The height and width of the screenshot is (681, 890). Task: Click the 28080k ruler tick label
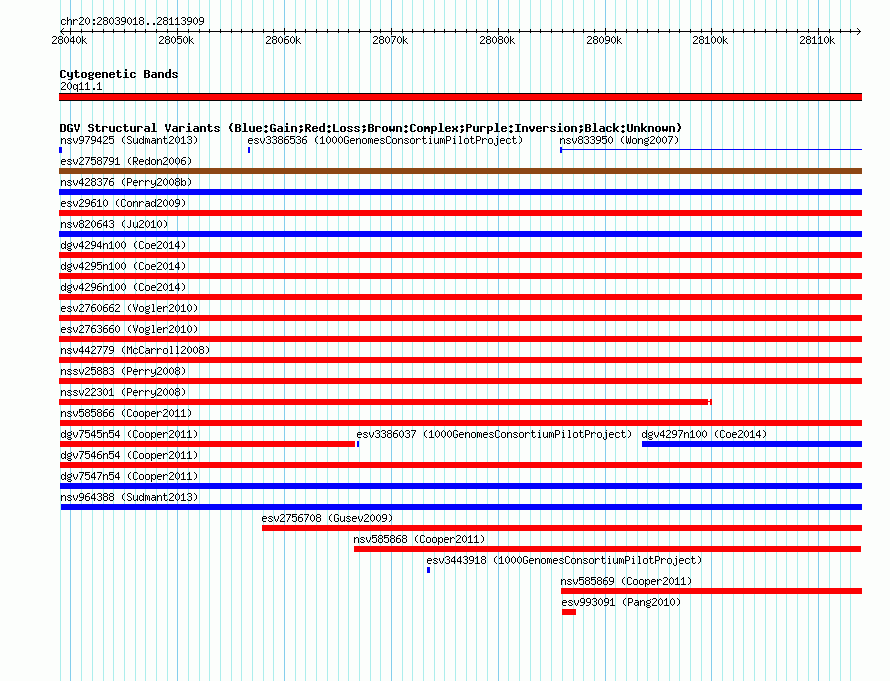tap(497, 40)
